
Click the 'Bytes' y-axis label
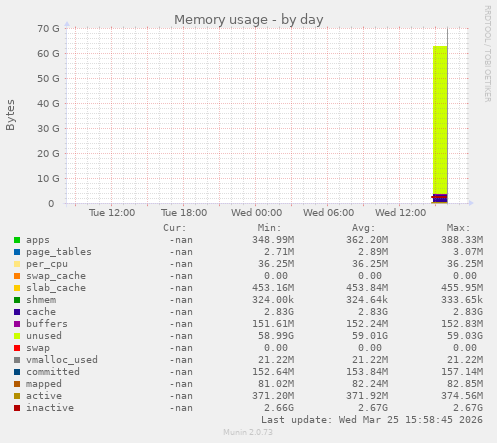10,115
